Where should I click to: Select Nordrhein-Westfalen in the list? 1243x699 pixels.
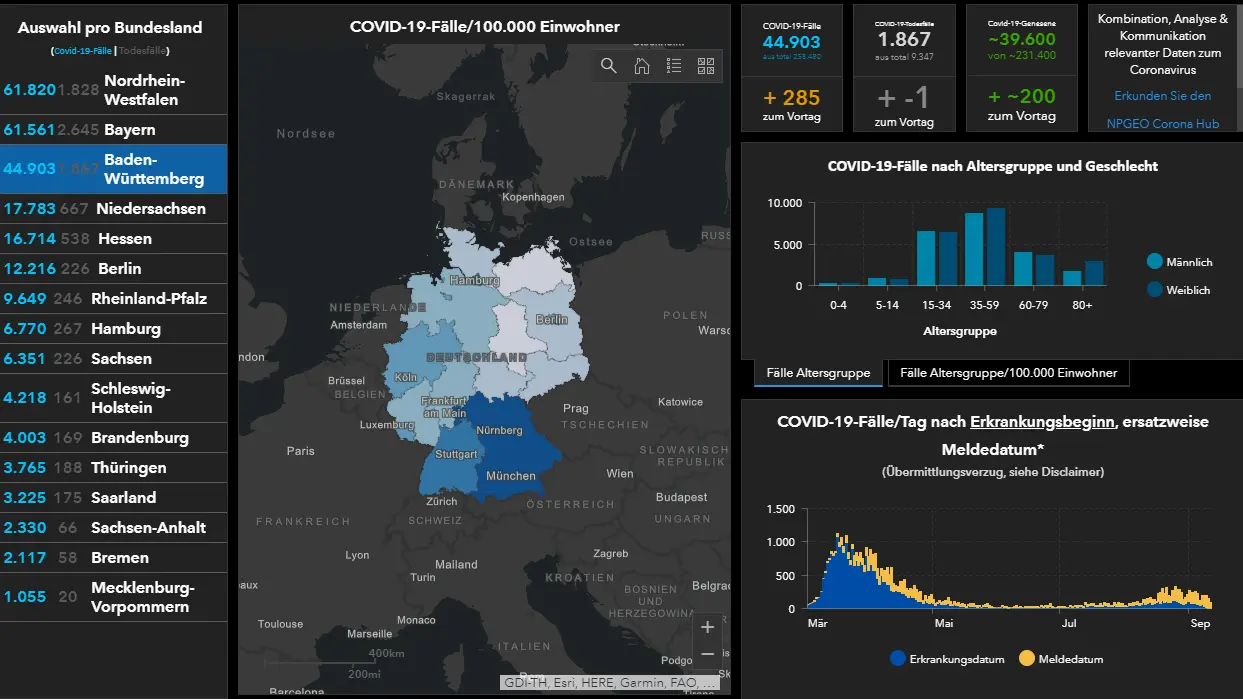(x=113, y=90)
